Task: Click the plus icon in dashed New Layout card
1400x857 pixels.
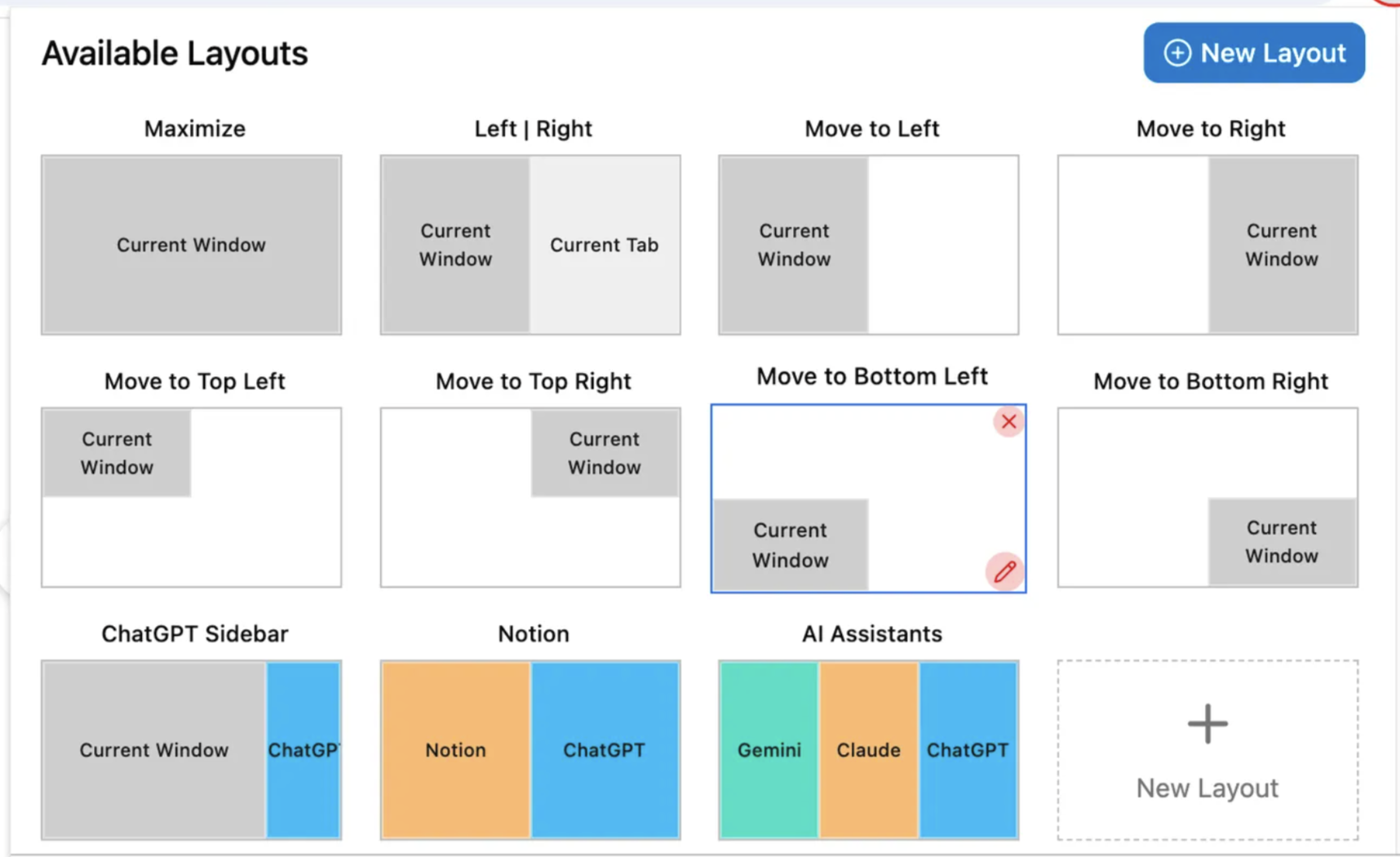Action: (x=1207, y=724)
